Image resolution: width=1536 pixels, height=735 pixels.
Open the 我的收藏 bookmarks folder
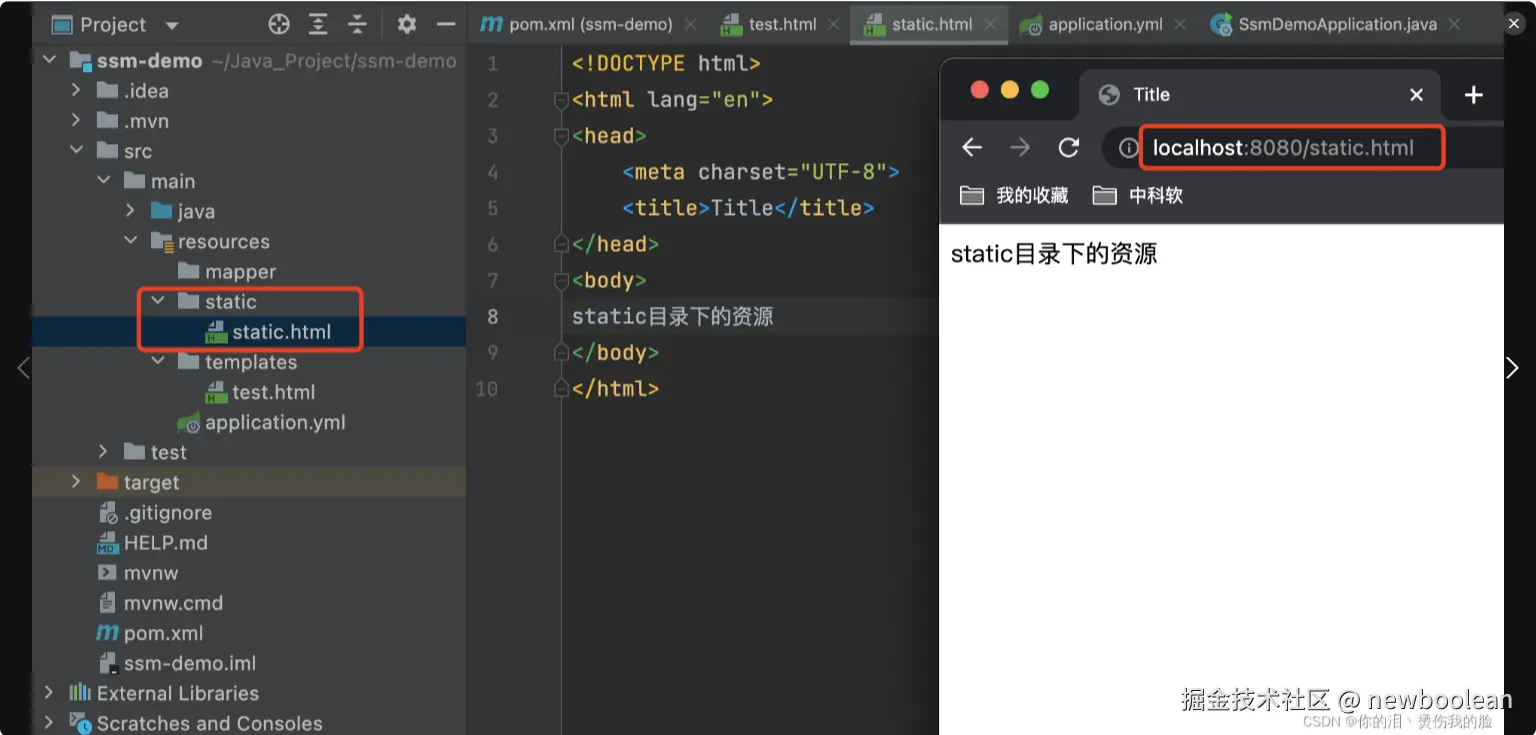tap(1014, 195)
